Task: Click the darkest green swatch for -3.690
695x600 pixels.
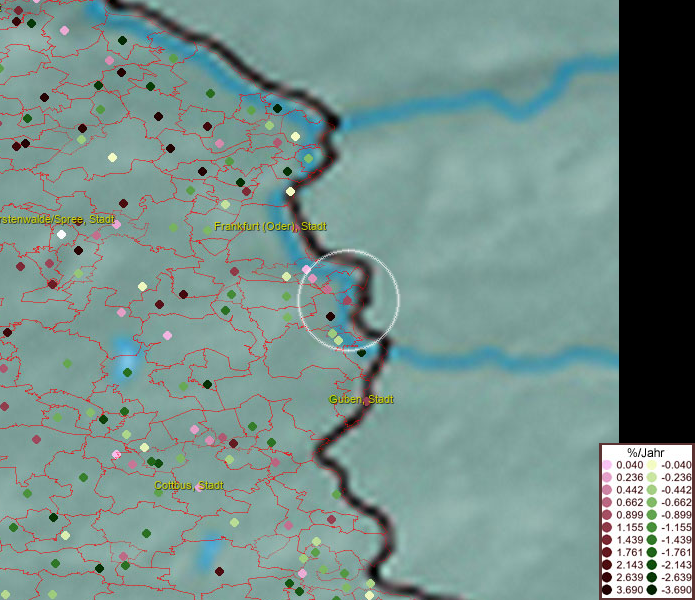Action: (652, 590)
